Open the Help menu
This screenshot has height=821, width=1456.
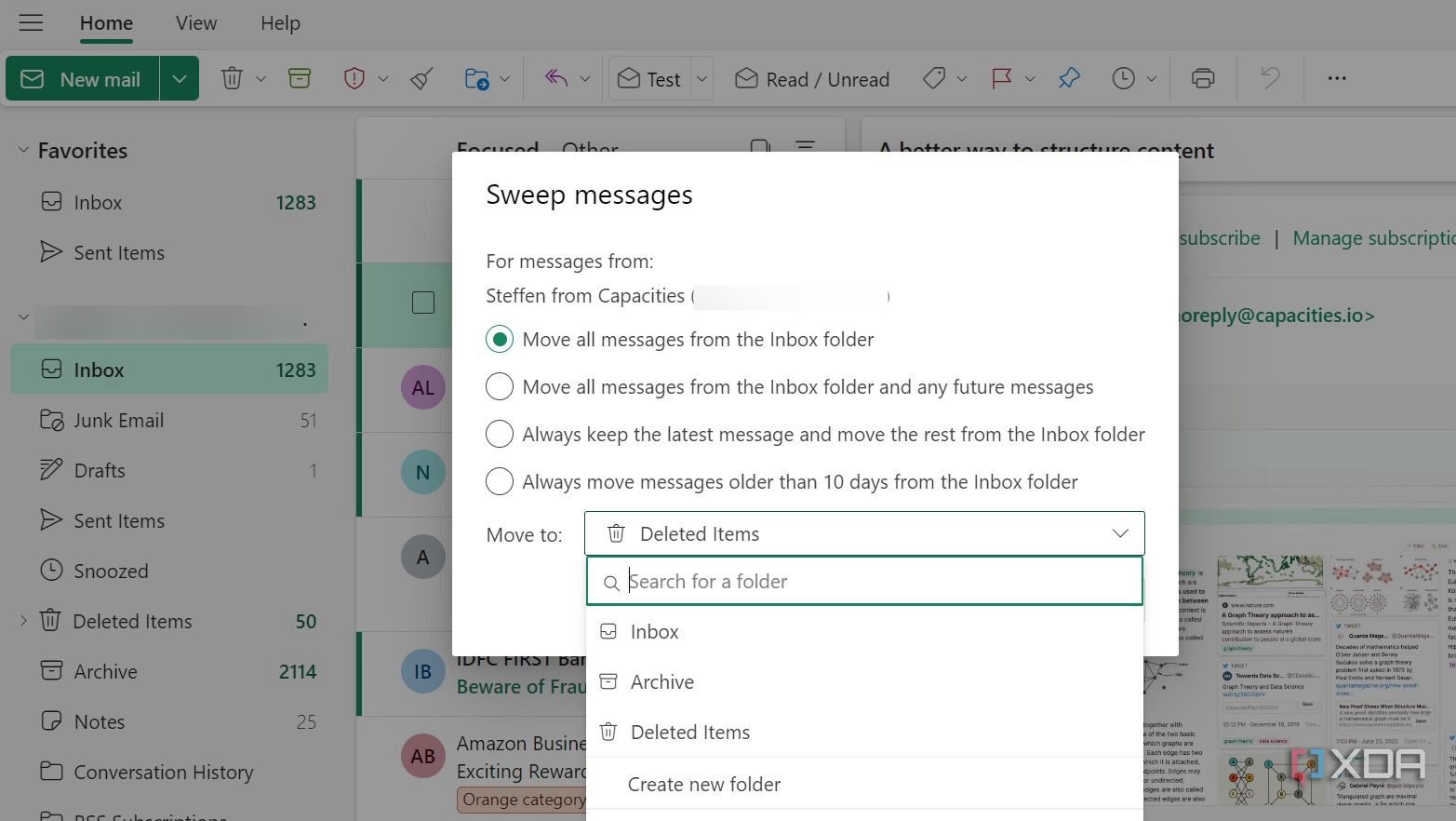(279, 22)
